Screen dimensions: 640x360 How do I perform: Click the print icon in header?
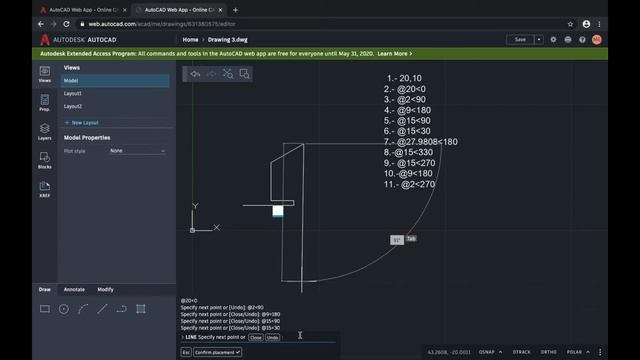coord(568,40)
